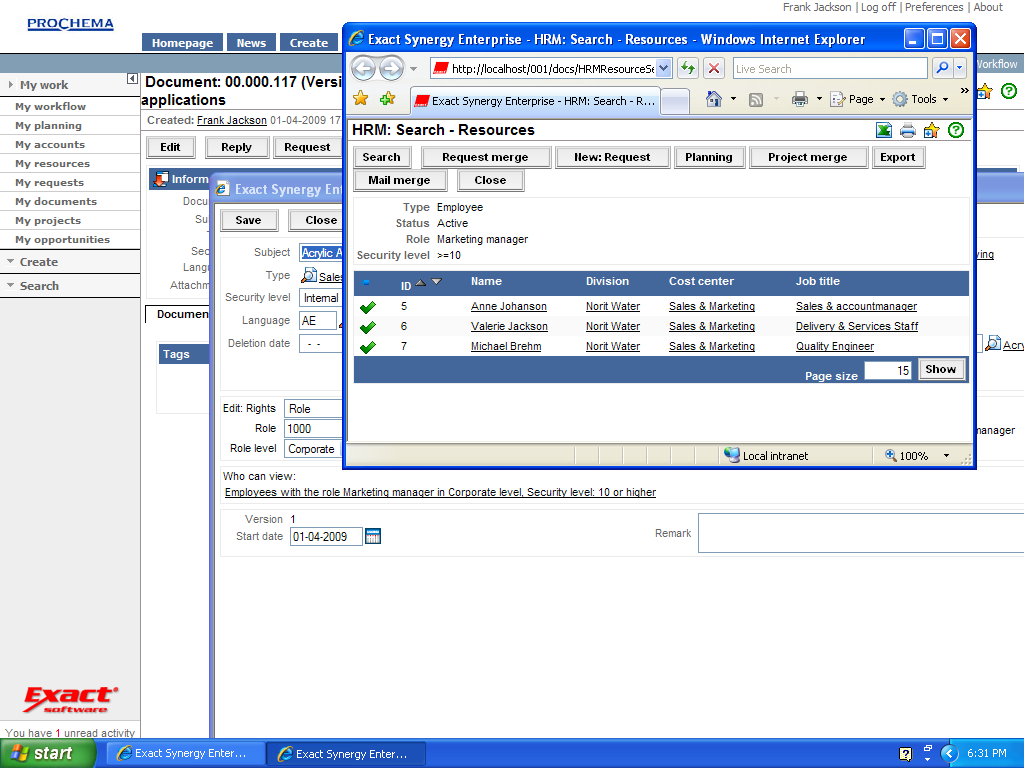Open My opportunities in the sidebar
1024x768 pixels.
[x=63, y=240]
